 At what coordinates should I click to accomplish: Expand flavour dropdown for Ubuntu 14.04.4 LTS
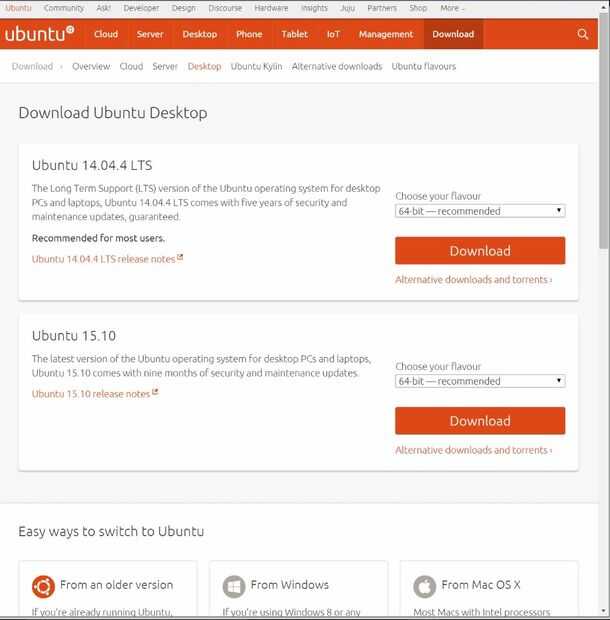point(480,211)
